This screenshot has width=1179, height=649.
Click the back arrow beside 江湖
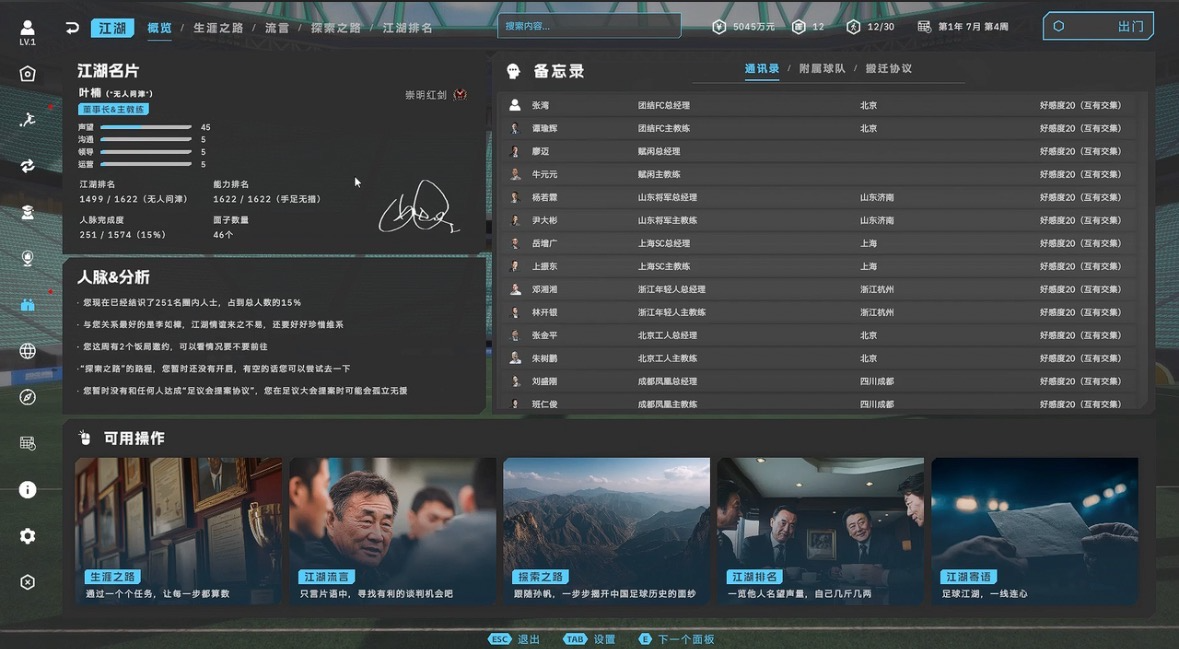pos(72,28)
